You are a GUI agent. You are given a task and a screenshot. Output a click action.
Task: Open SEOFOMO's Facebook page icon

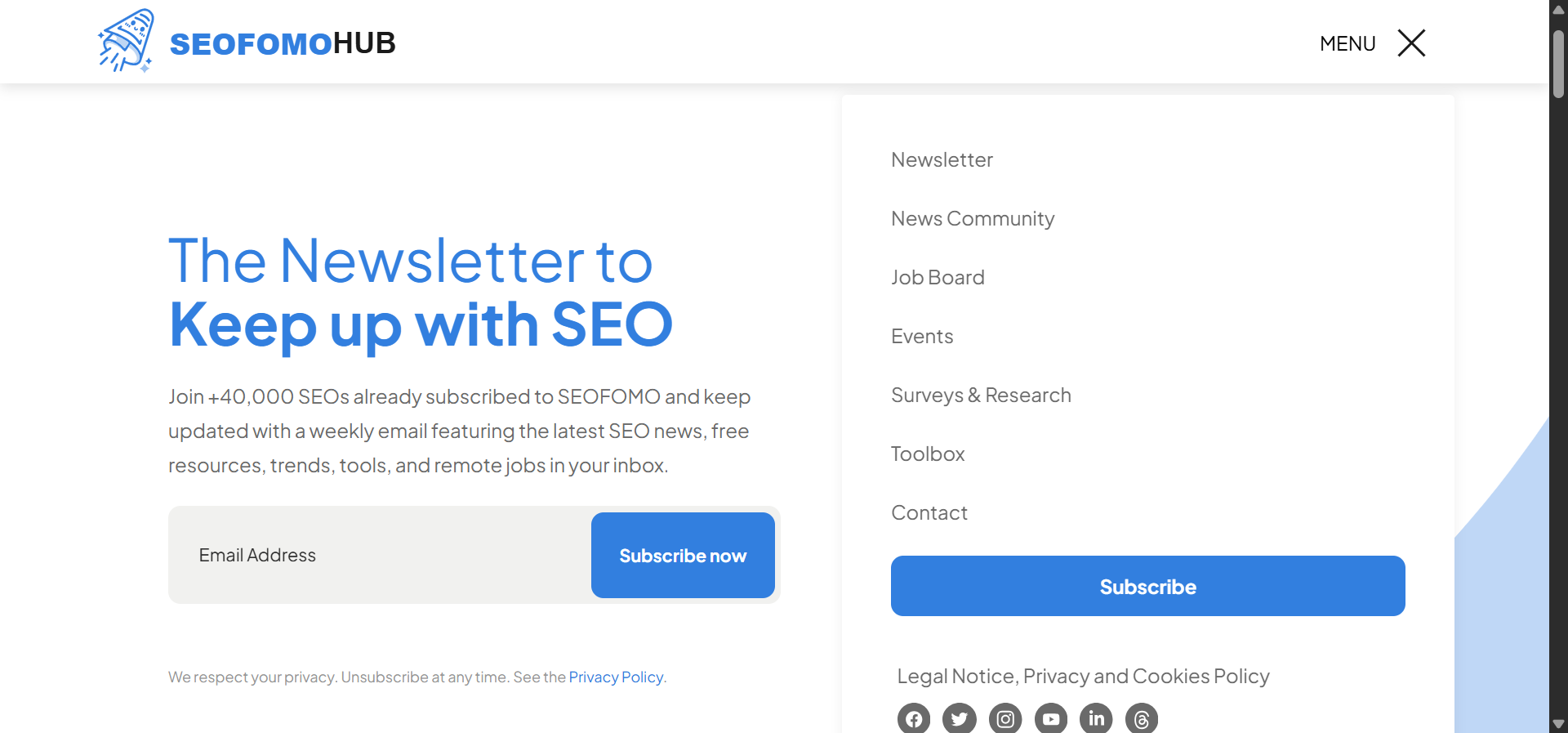click(x=914, y=719)
